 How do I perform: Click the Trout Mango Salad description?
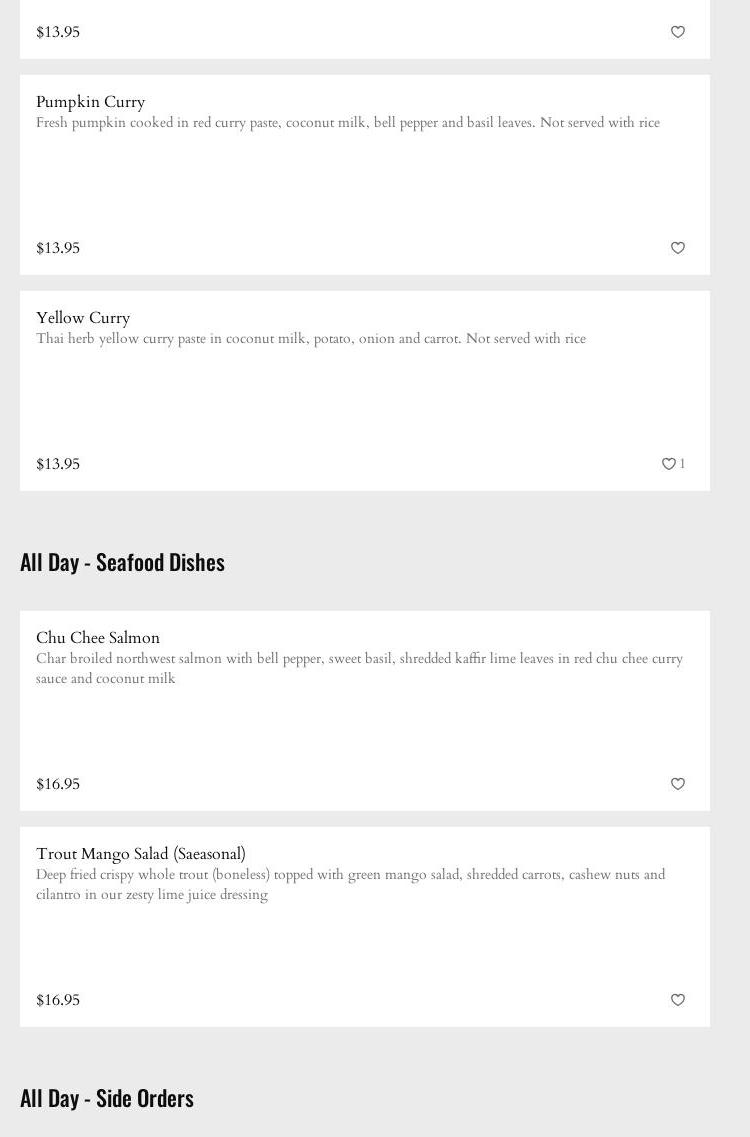tap(350, 884)
